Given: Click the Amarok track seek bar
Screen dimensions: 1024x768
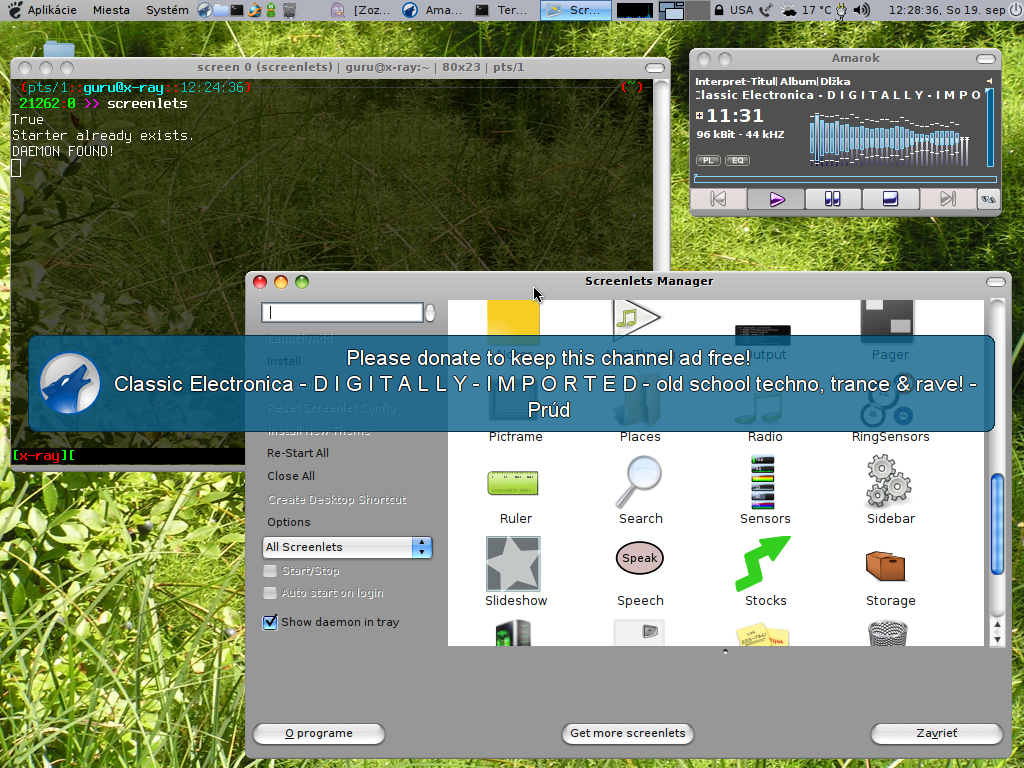Looking at the screenshot, I should [x=845, y=178].
